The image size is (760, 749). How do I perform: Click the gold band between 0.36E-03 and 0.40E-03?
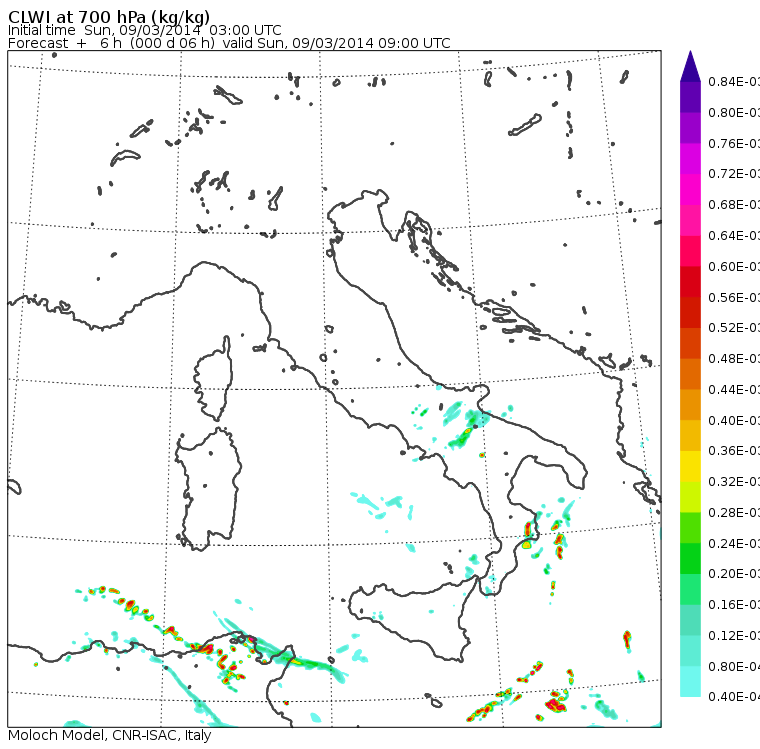(690, 436)
